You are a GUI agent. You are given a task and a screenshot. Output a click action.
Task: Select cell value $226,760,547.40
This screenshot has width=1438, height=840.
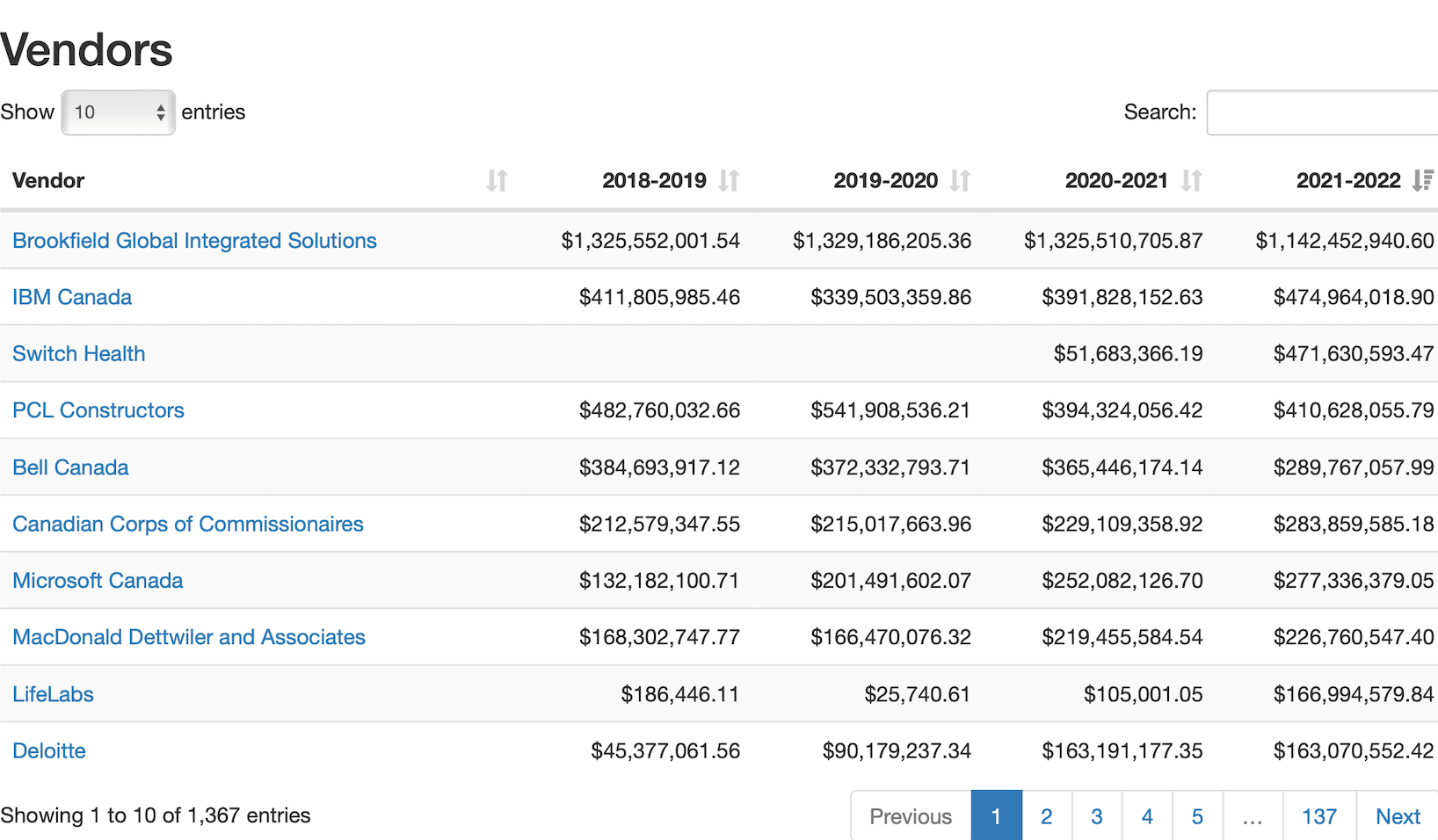1354,637
